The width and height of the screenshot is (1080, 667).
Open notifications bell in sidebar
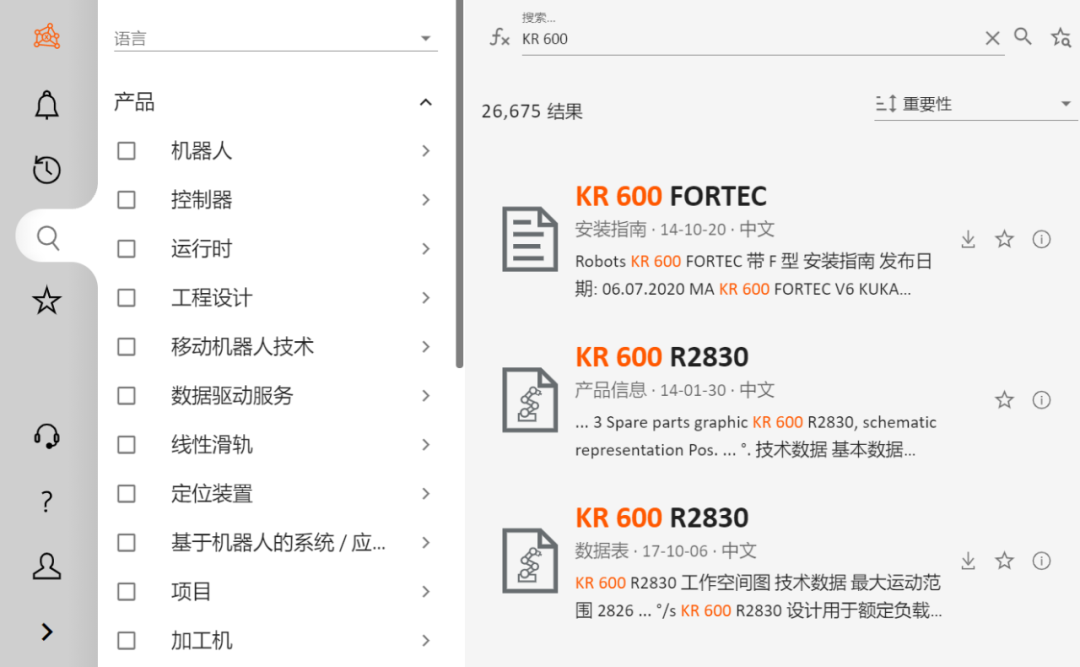click(47, 105)
